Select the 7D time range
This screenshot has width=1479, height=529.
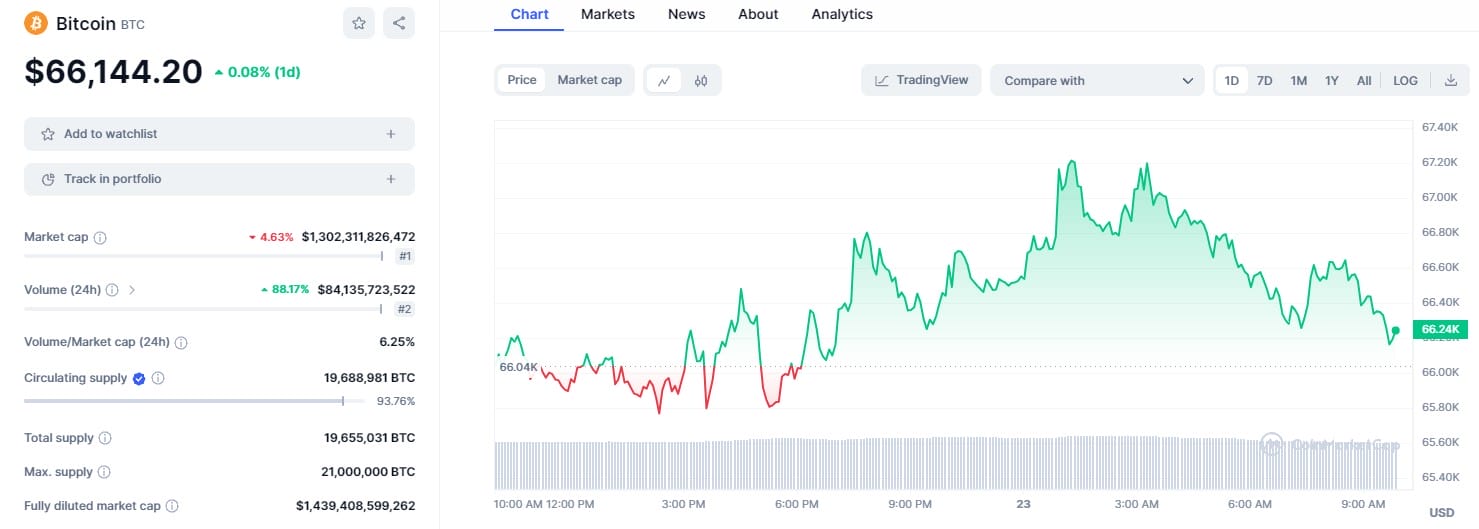[x=1264, y=81]
